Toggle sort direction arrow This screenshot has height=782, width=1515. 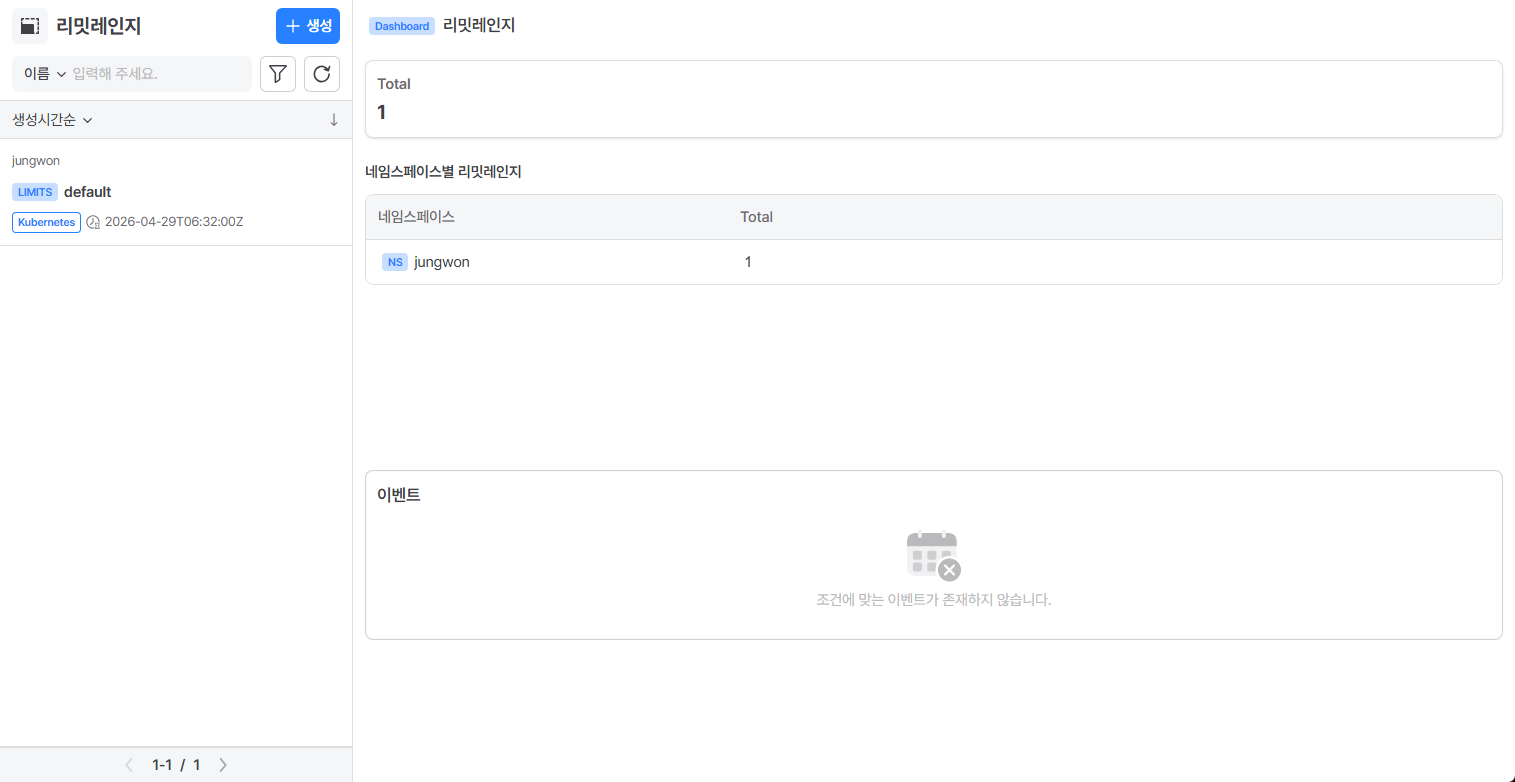[x=334, y=120]
